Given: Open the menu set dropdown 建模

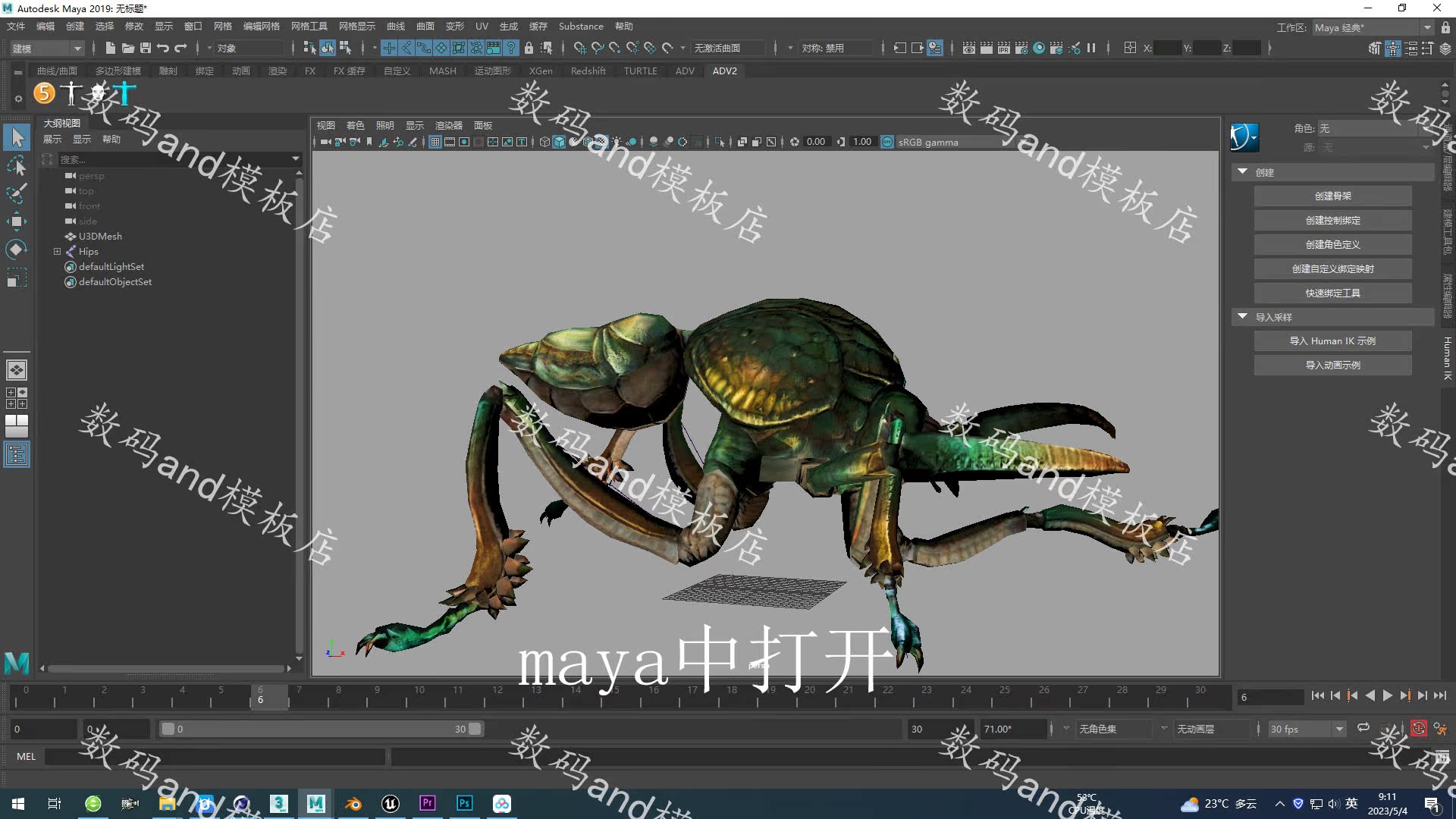Looking at the screenshot, I should pyautogui.click(x=46, y=48).
